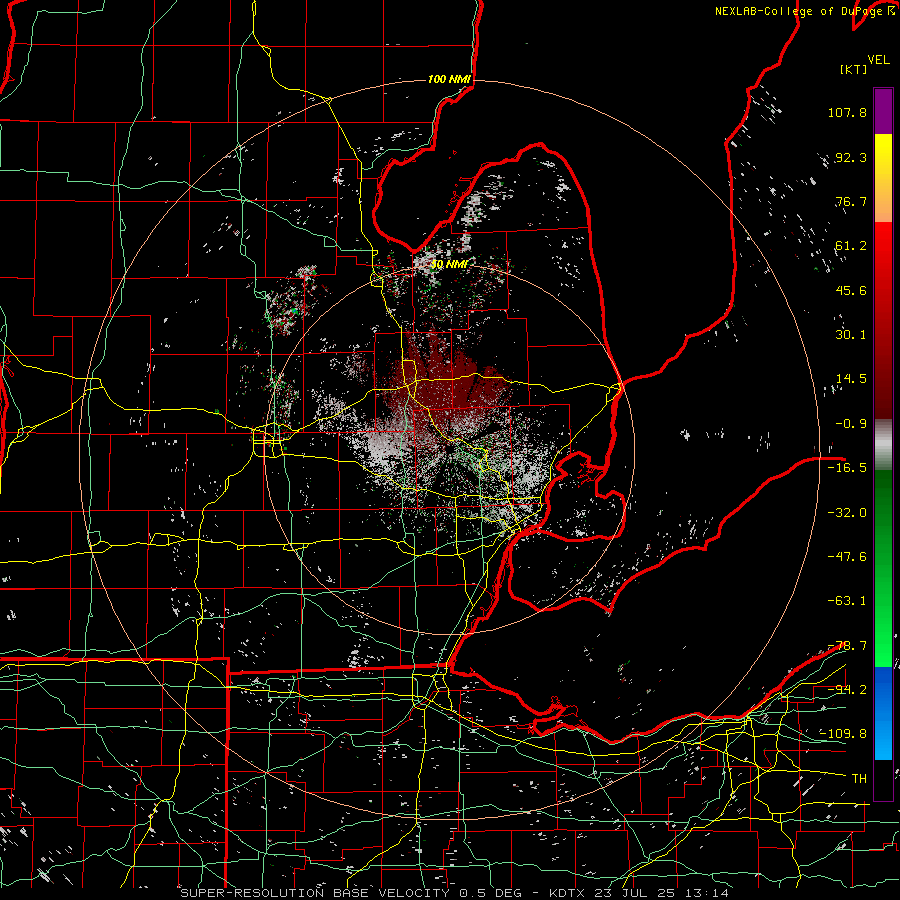
Task: Select the 107.8 velocity scale value
Action: [847, 112]
